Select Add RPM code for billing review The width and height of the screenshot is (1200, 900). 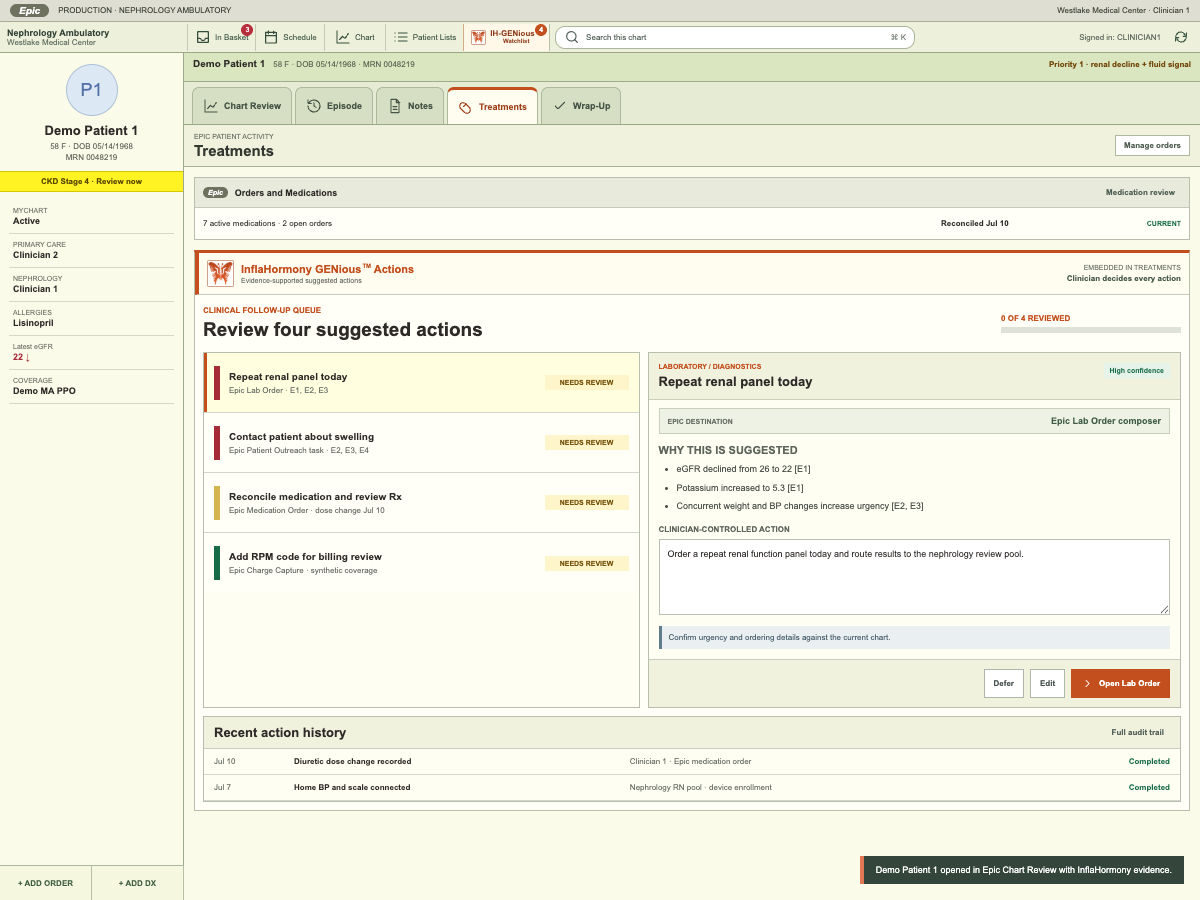coord(421,563)
